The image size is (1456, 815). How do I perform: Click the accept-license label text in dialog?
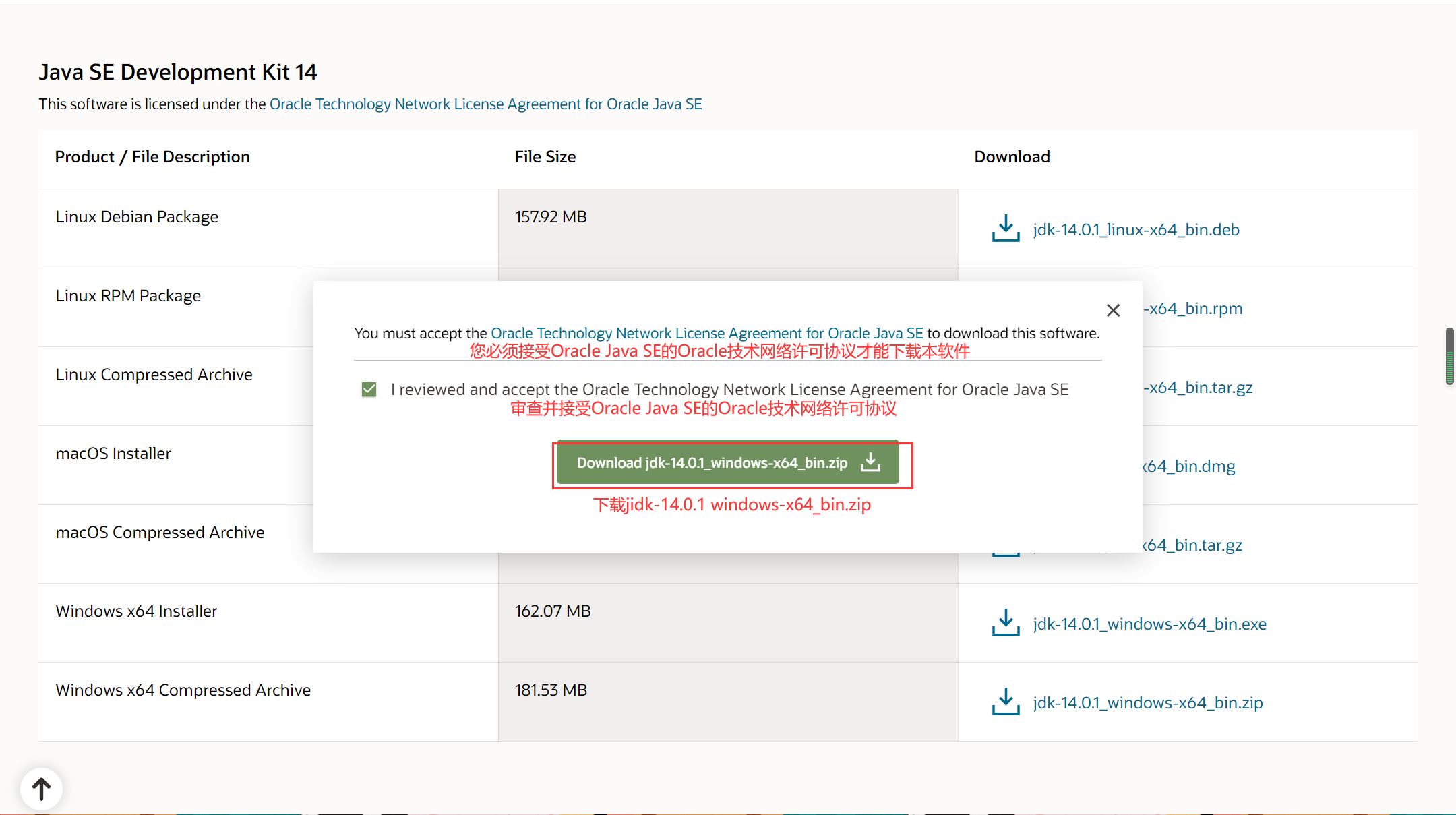click(729, 390)
